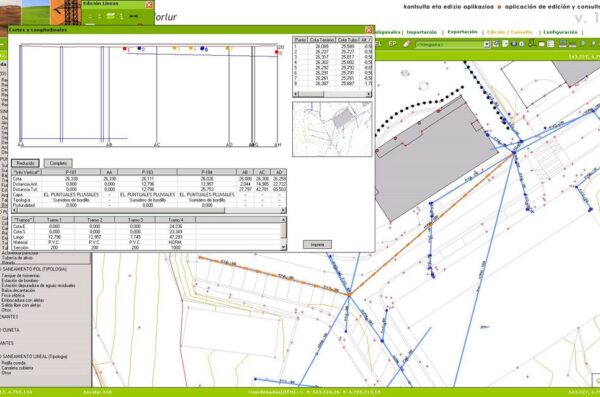This screenshot has width=600, height=397.
Task: Click the Cota Terreno column header
Action: (x=322, y=40)
